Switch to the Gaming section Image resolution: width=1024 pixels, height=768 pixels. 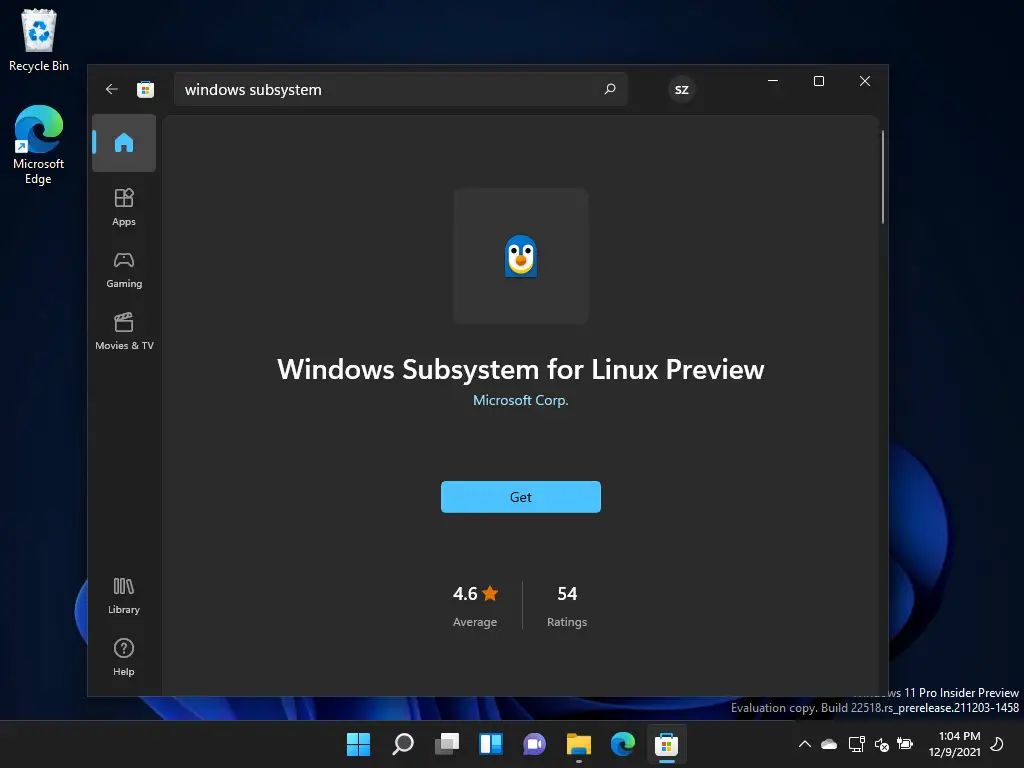coord(123,269)
